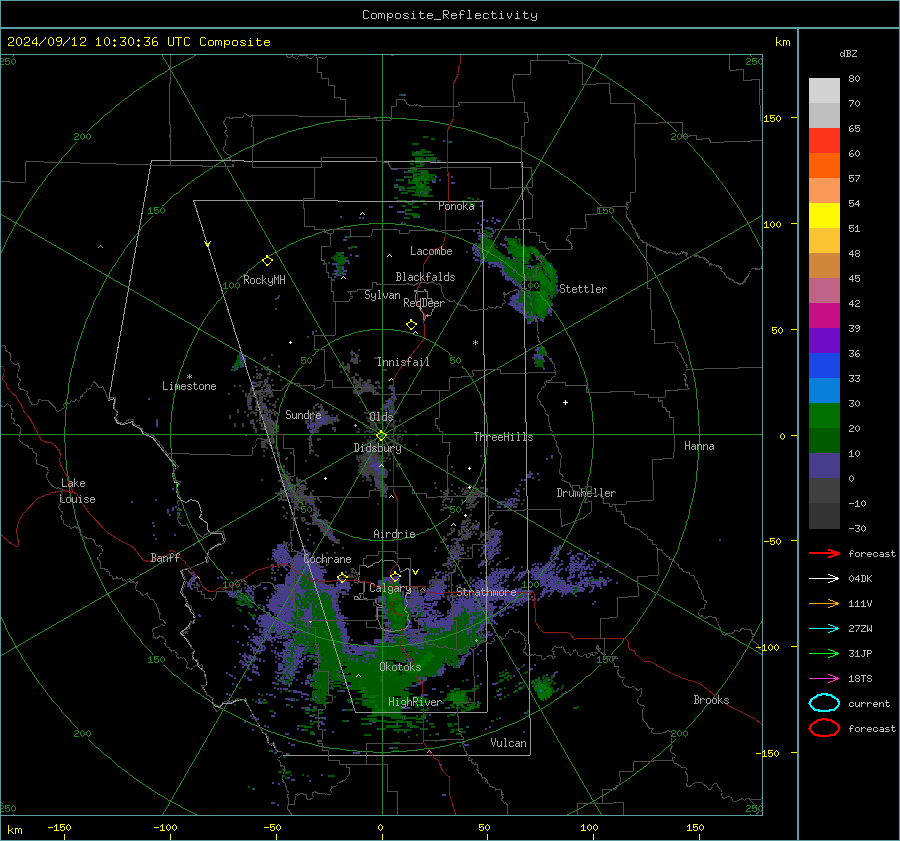Click the Lake Louise label
Image resolution: width=900 pixels, height=841 pixels.
coord(77,491)
